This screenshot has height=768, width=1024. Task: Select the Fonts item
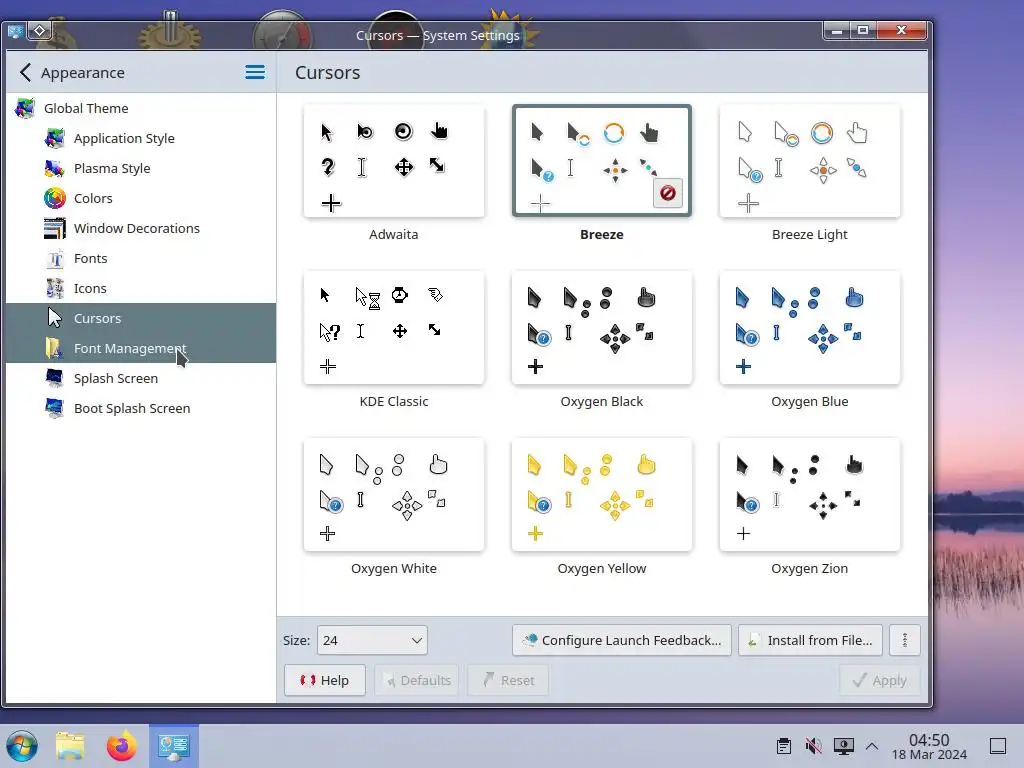pos(141,259)
